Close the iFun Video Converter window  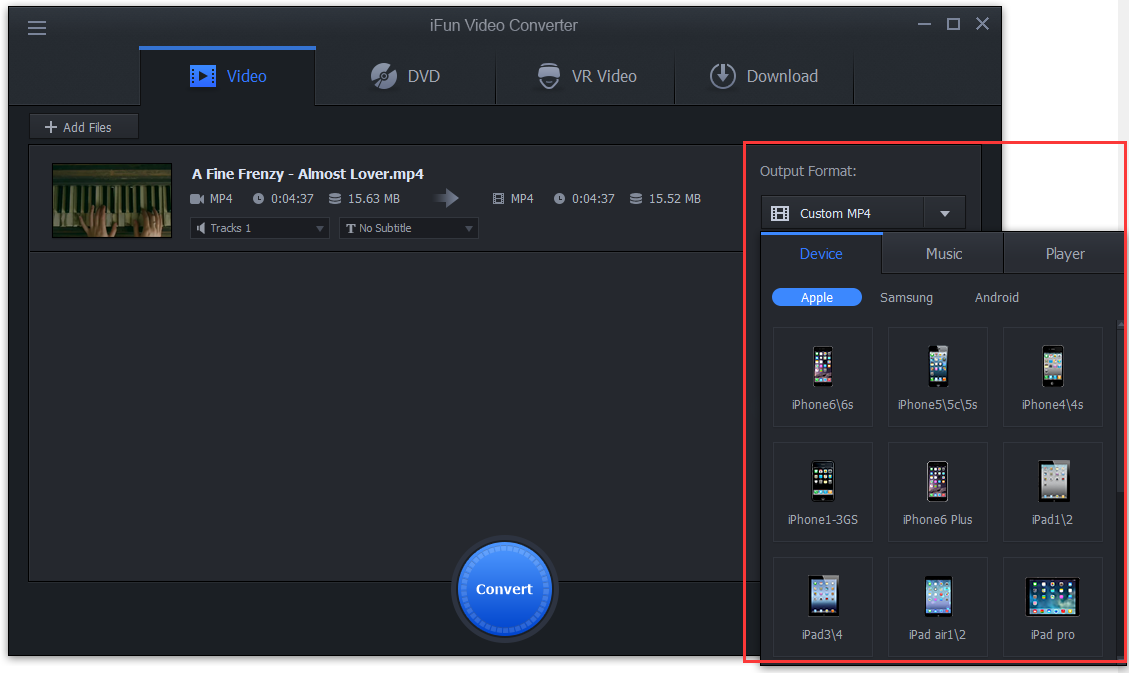tap(982, 24)
